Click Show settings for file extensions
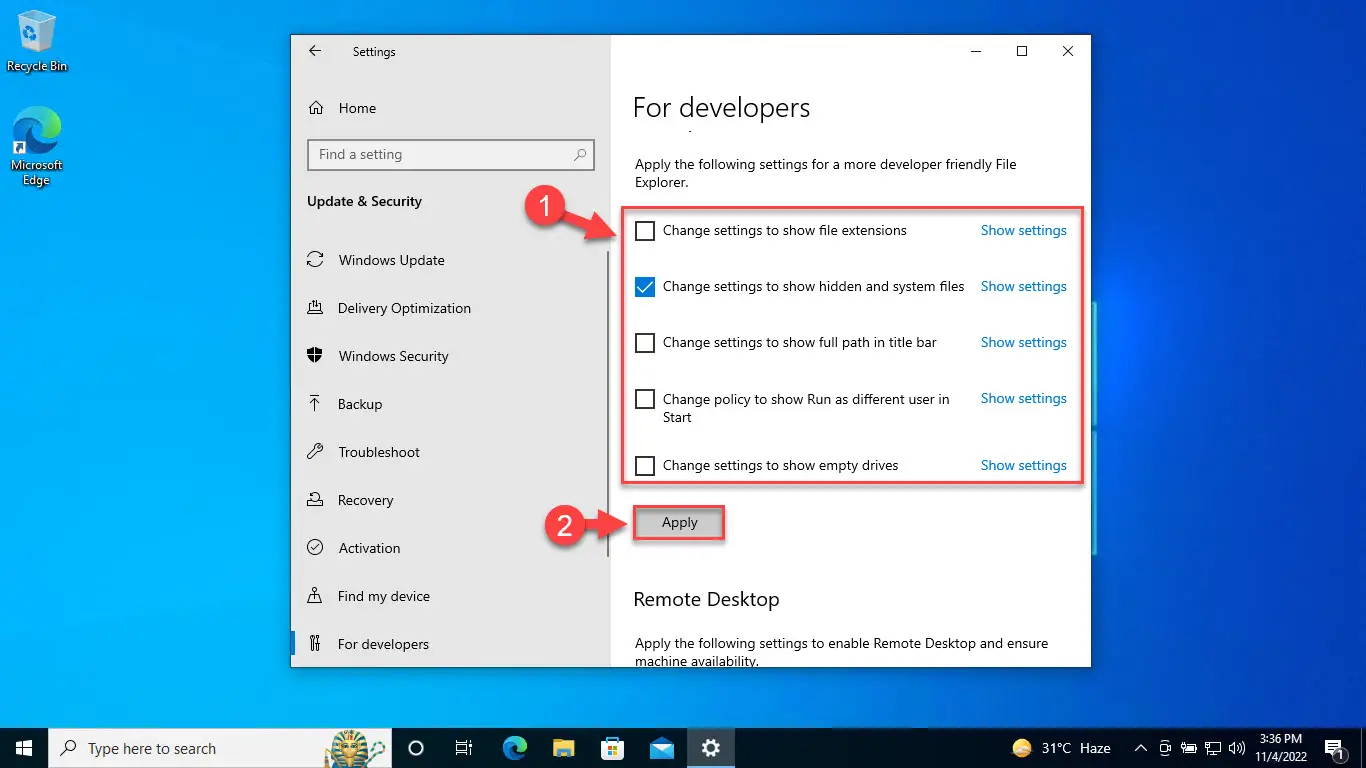1366x768 pixels. click(1023, 230)
